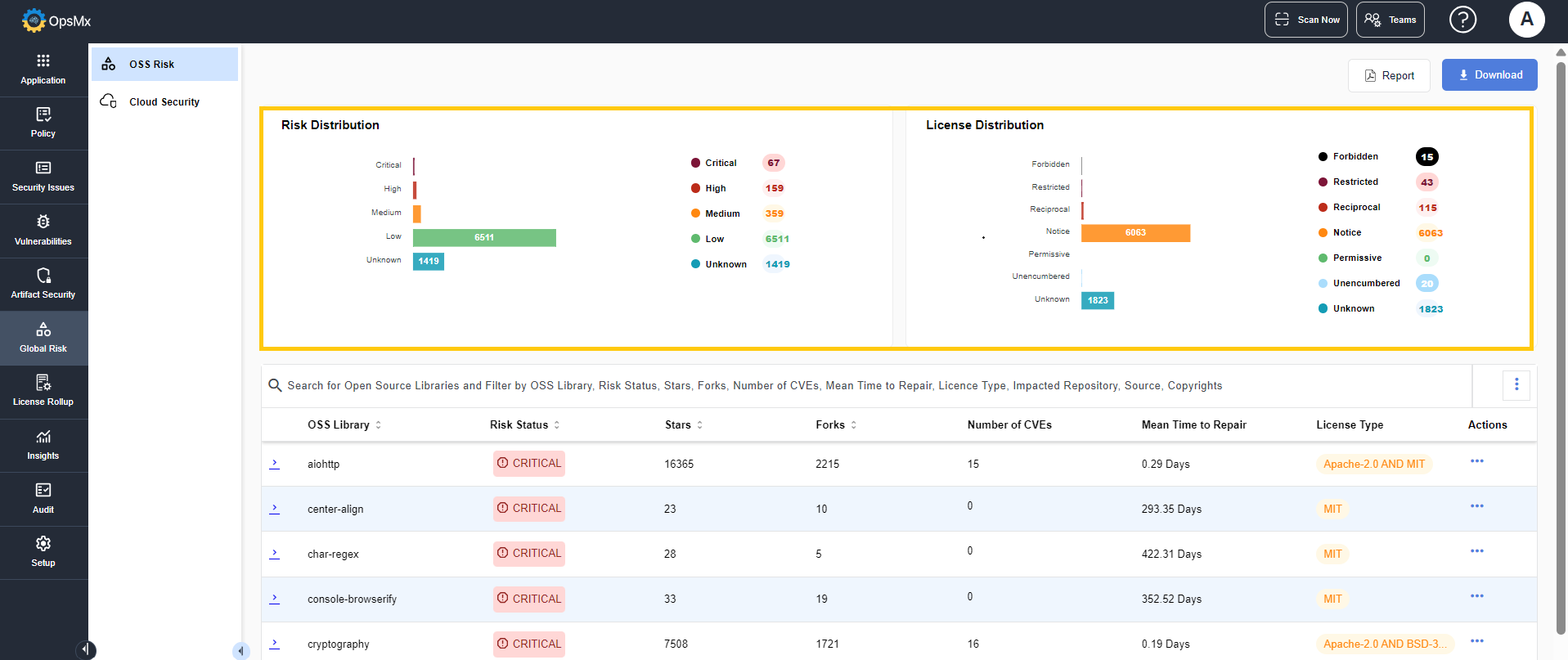Click the Download button

(1489, 74)
